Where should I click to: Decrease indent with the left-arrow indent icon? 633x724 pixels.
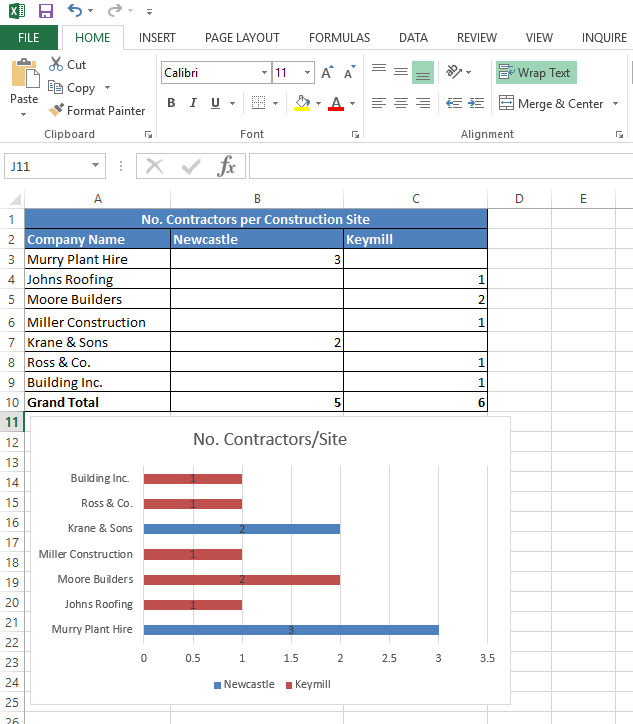[454, 103]
